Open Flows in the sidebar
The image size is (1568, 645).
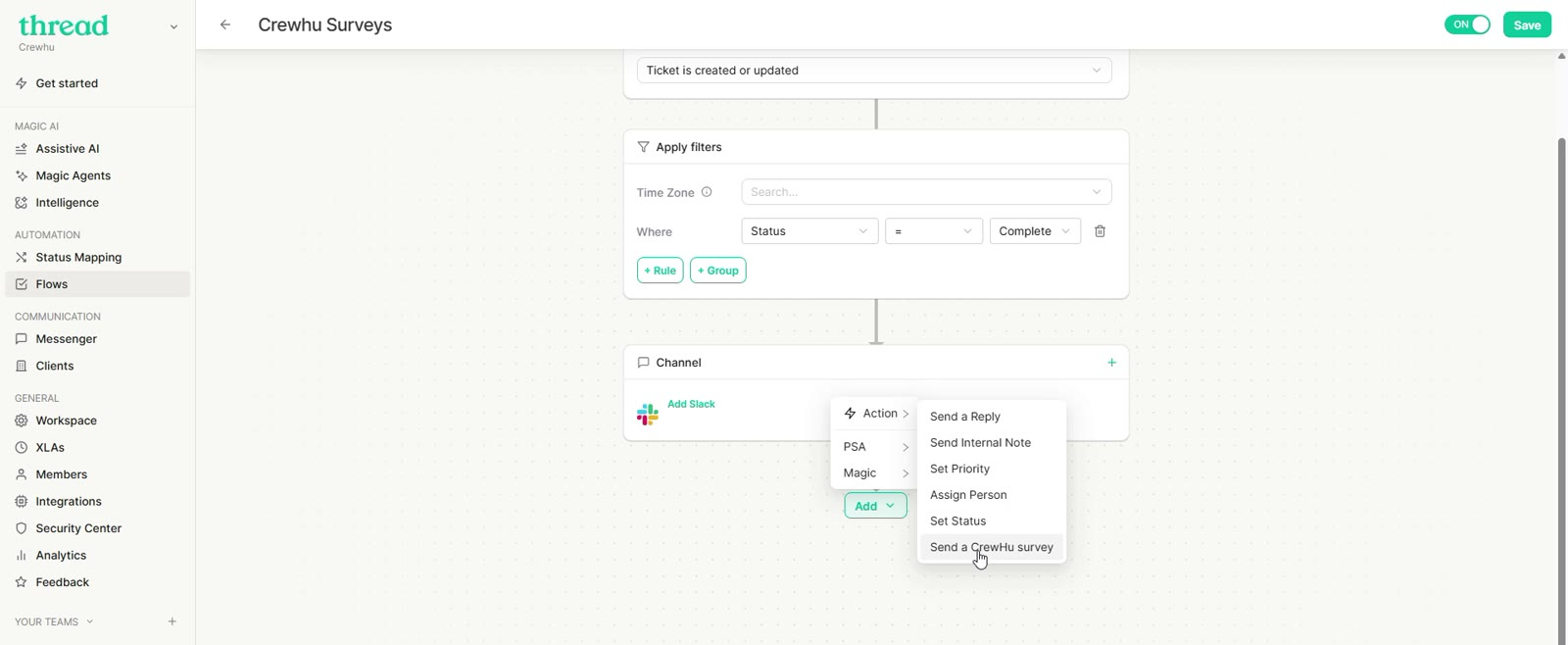98,284
